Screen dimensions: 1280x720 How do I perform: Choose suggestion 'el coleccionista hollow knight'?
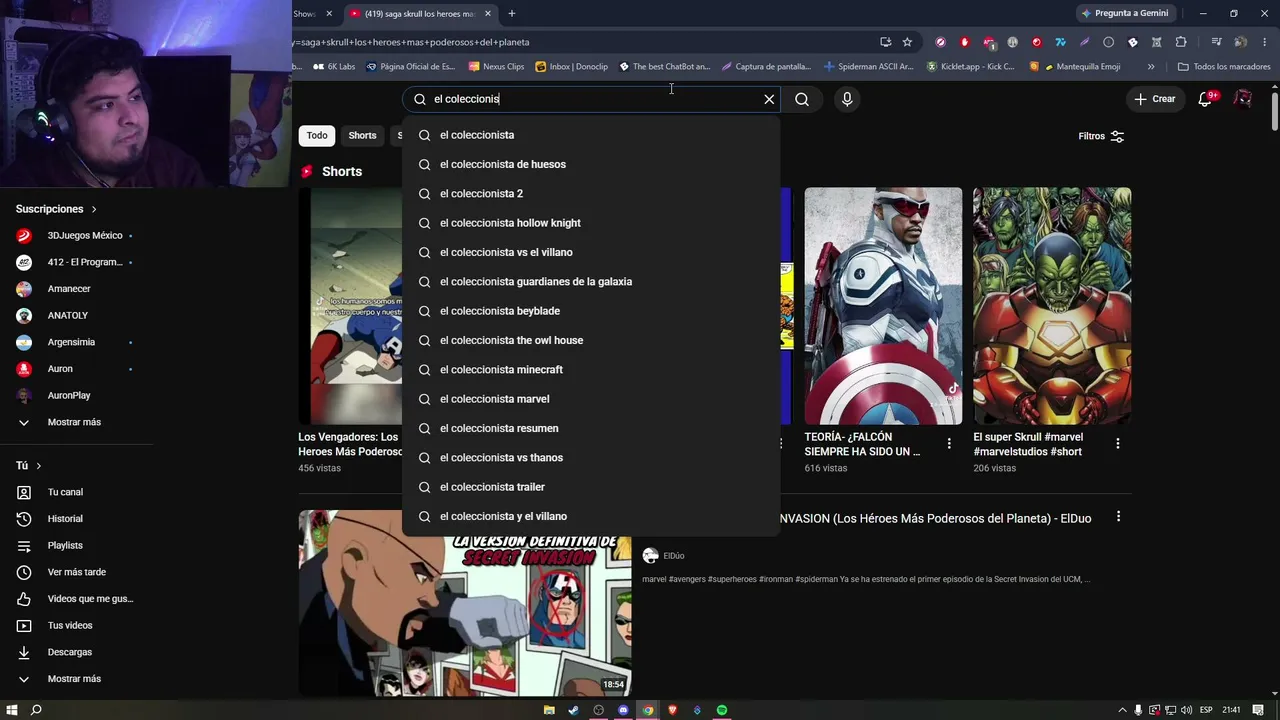coord(591,223)
